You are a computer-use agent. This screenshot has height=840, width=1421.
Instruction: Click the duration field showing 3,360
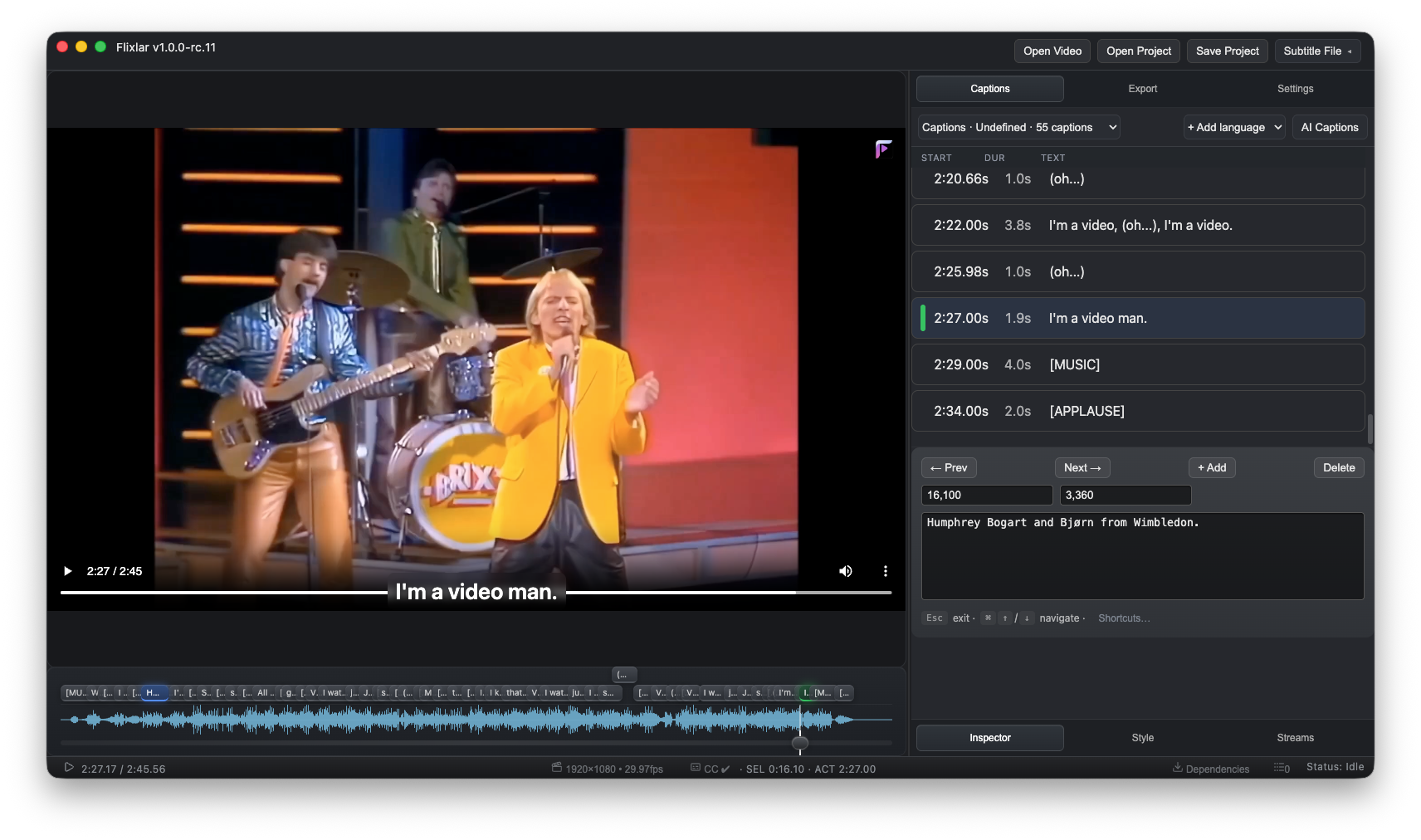[1126, 495]
